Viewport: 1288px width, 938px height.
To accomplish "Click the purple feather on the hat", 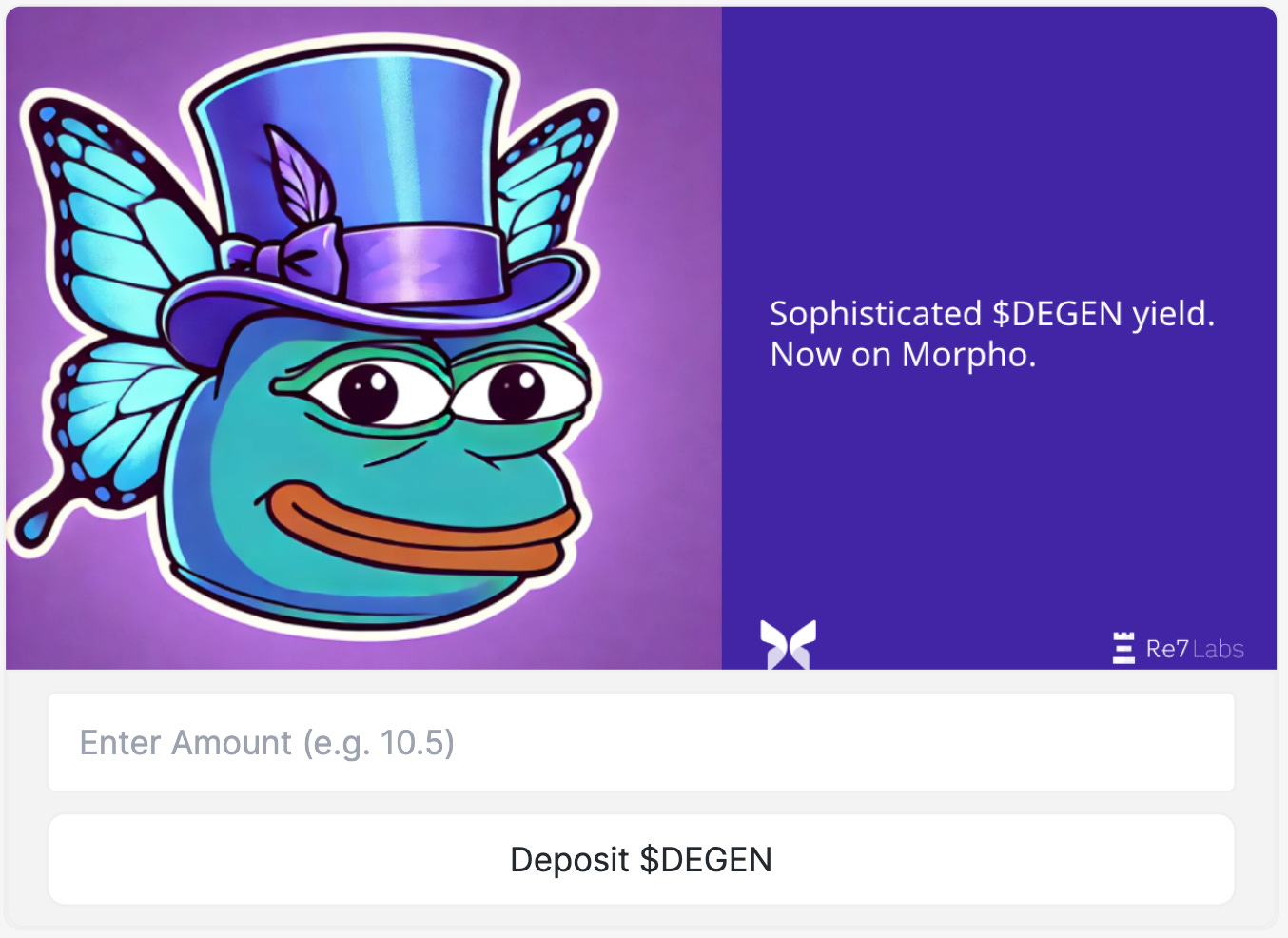I will [300, 176].
